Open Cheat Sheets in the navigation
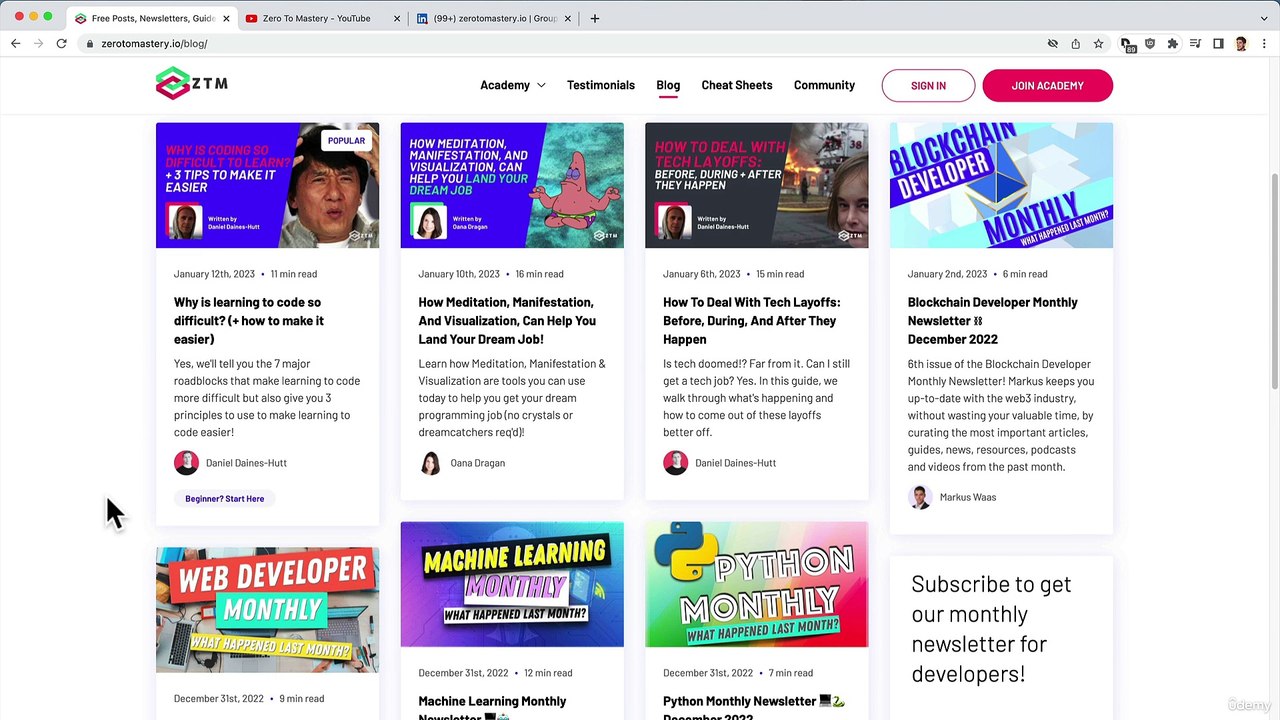Screen dimensions: 1280x720 click(736, 85)
